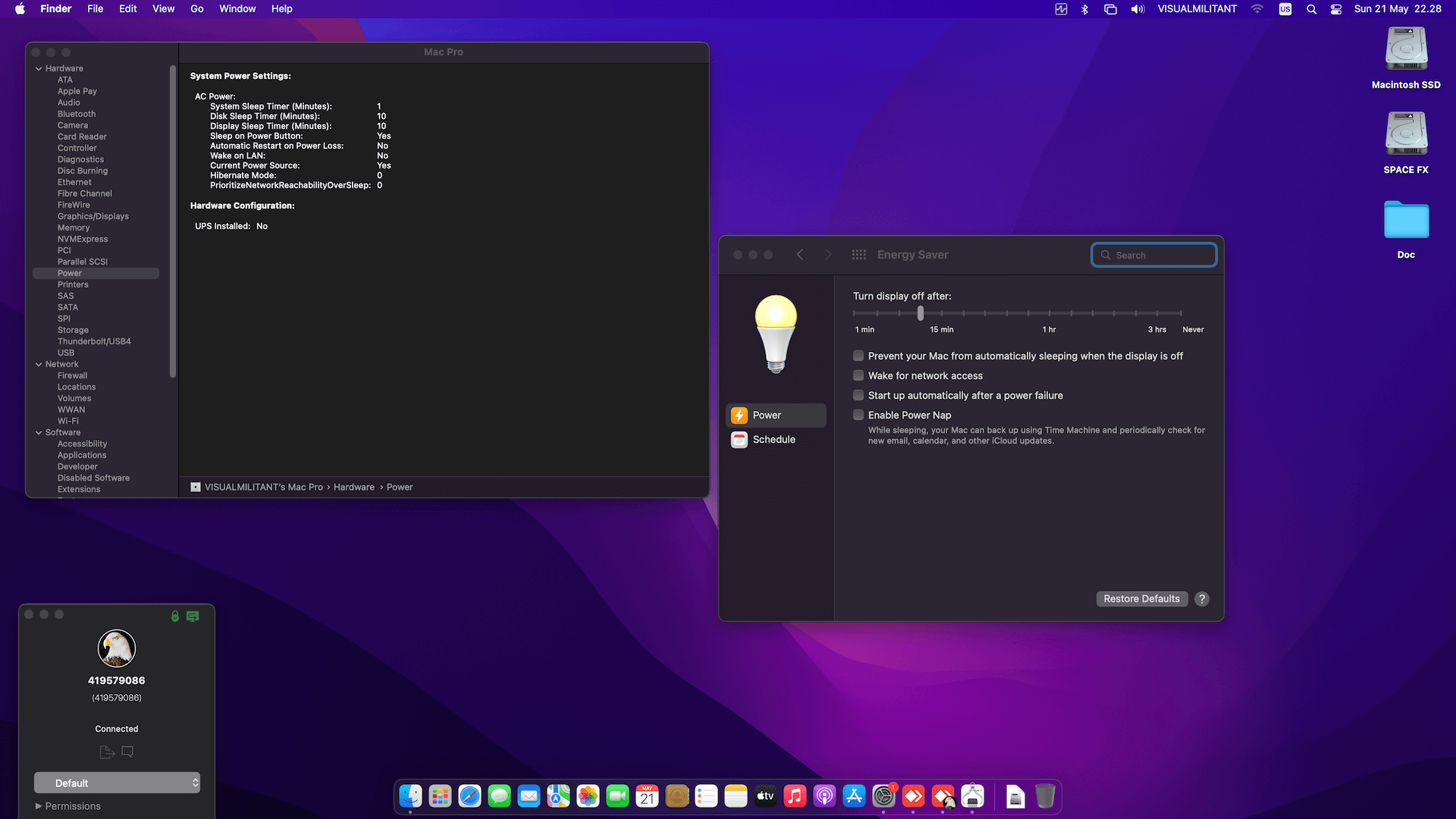Click the green lock icon in AnyDesk panel

pos(175,617)
